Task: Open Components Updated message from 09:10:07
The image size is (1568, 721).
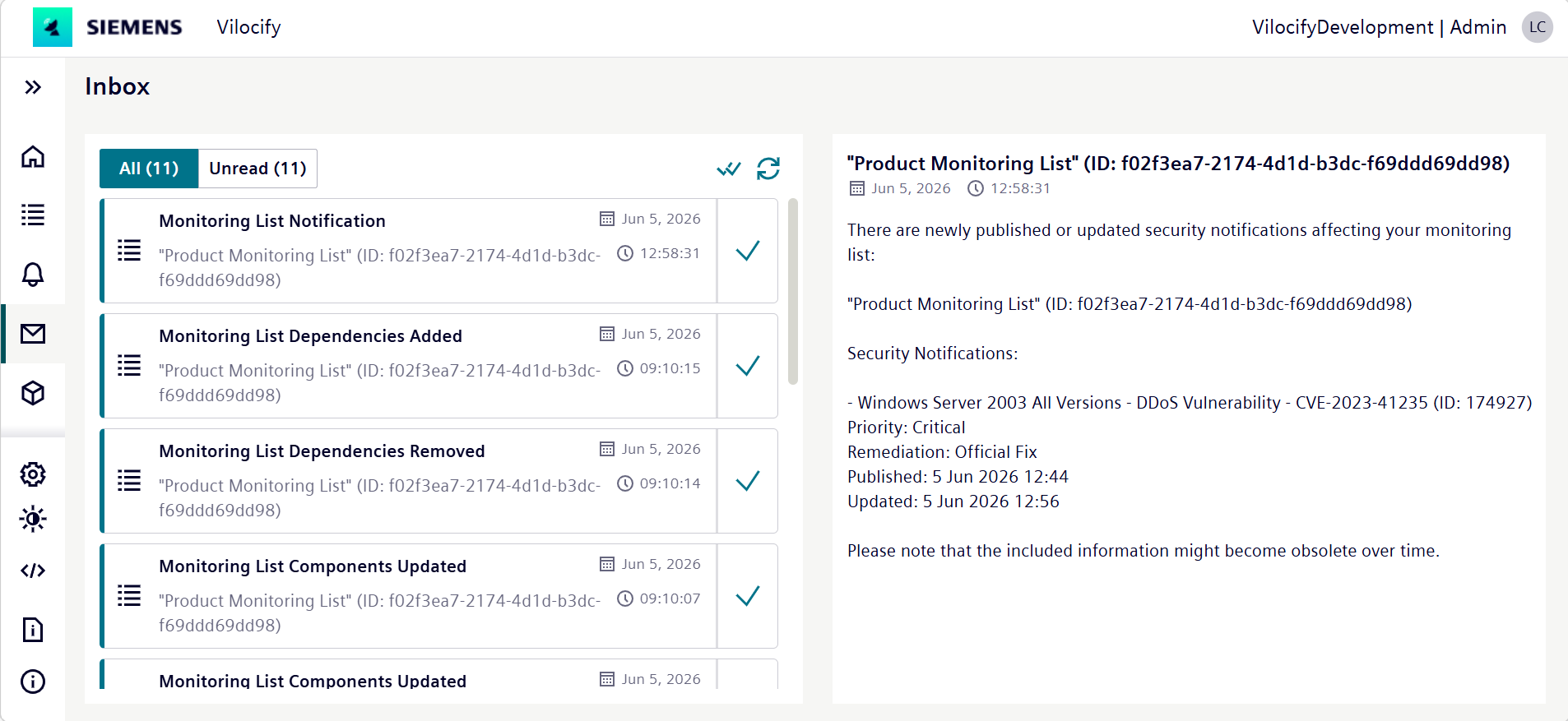Action: click(409, 596)
